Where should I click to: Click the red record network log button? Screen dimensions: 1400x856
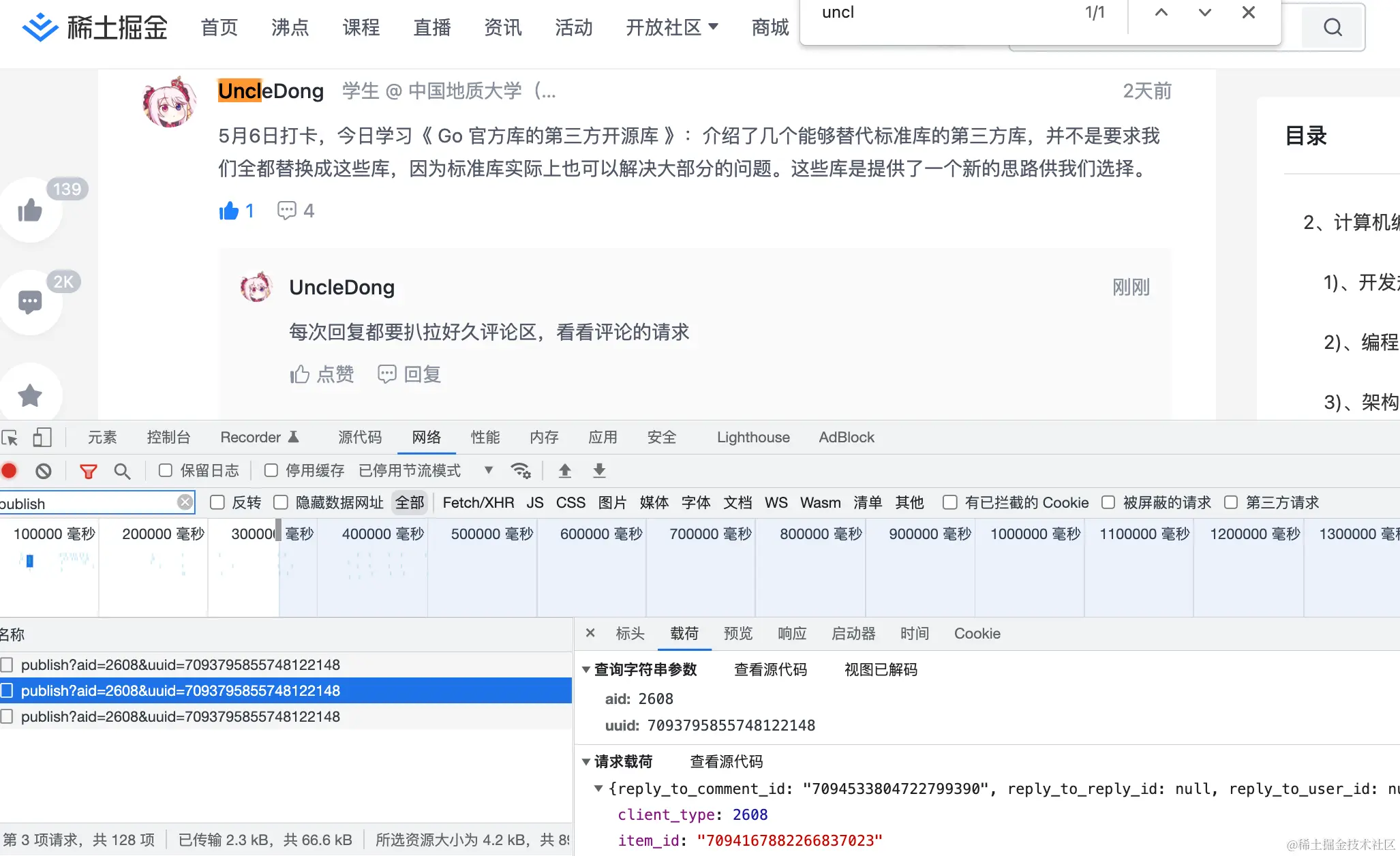click(10, 471)
